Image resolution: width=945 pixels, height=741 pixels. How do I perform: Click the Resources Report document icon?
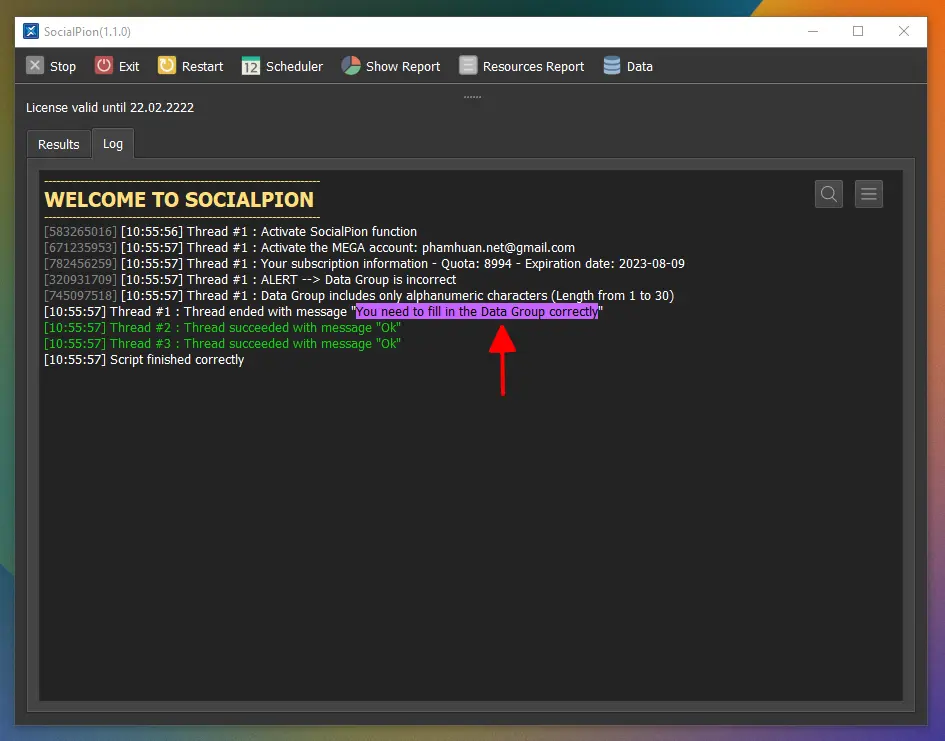point(468,65)
